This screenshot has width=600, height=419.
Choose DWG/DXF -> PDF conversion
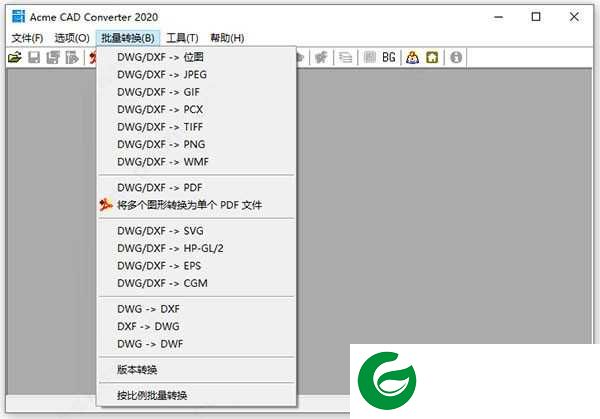(197, 187)
